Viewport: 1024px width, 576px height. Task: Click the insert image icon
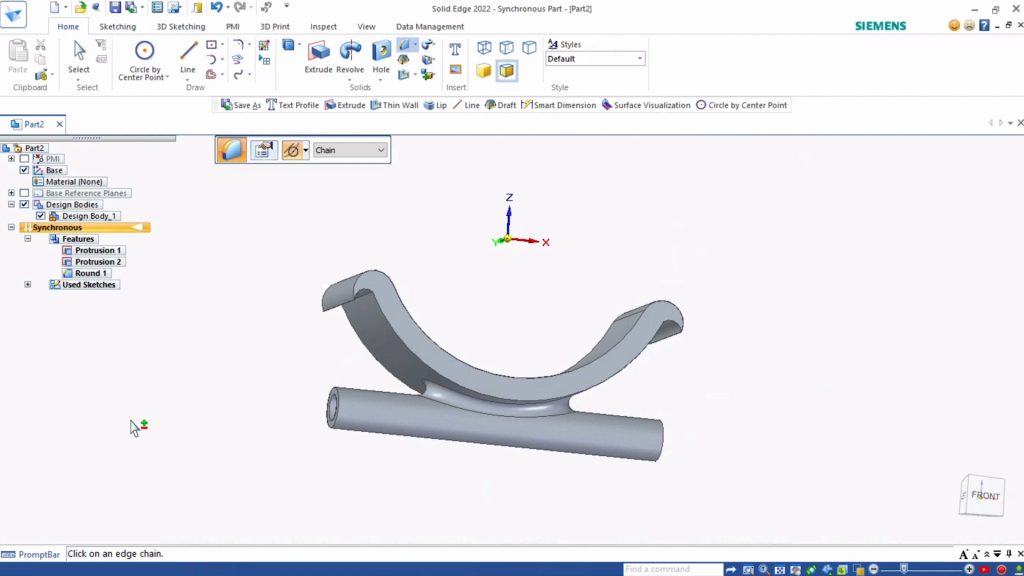pos(455,70)
